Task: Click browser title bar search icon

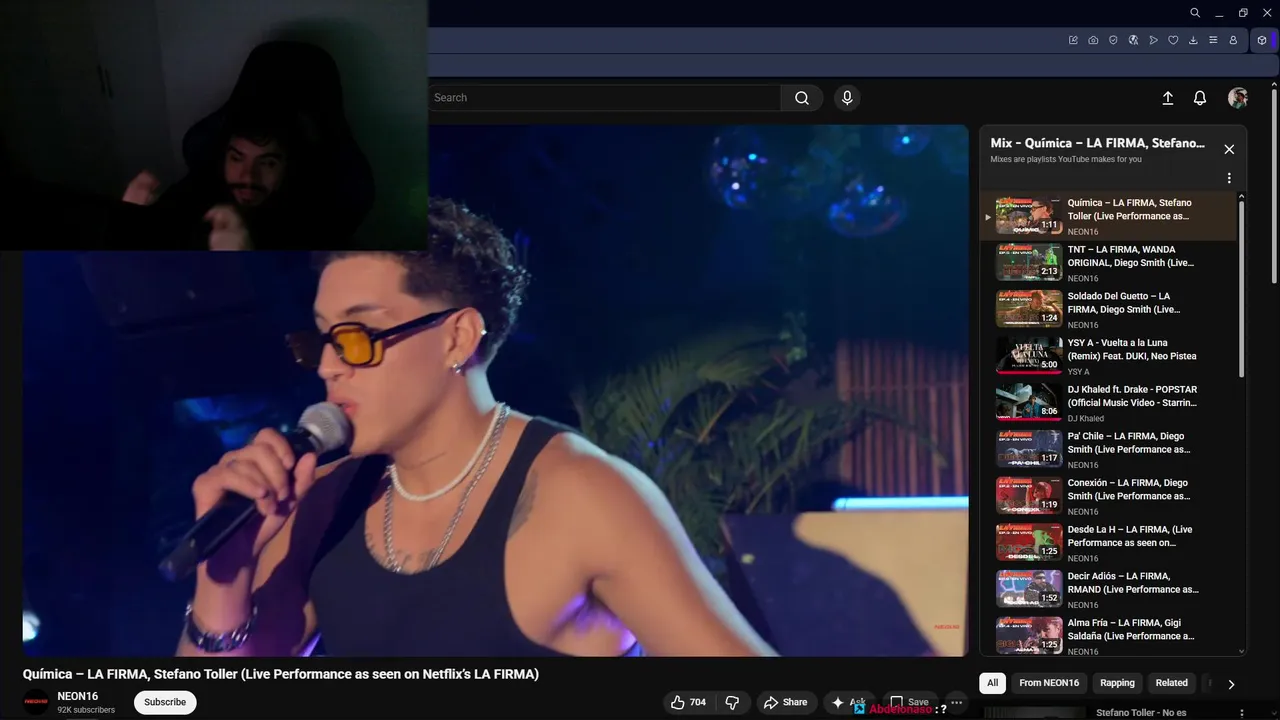Action: [x=1195, y=13]
